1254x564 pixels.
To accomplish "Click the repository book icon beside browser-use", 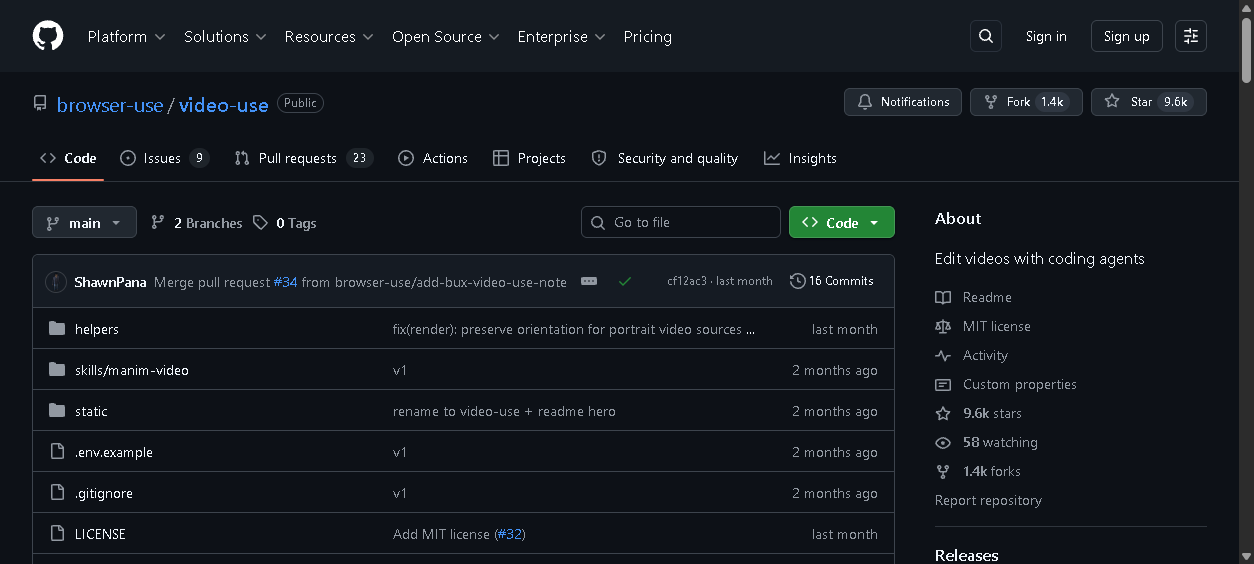I will [40, 103].
